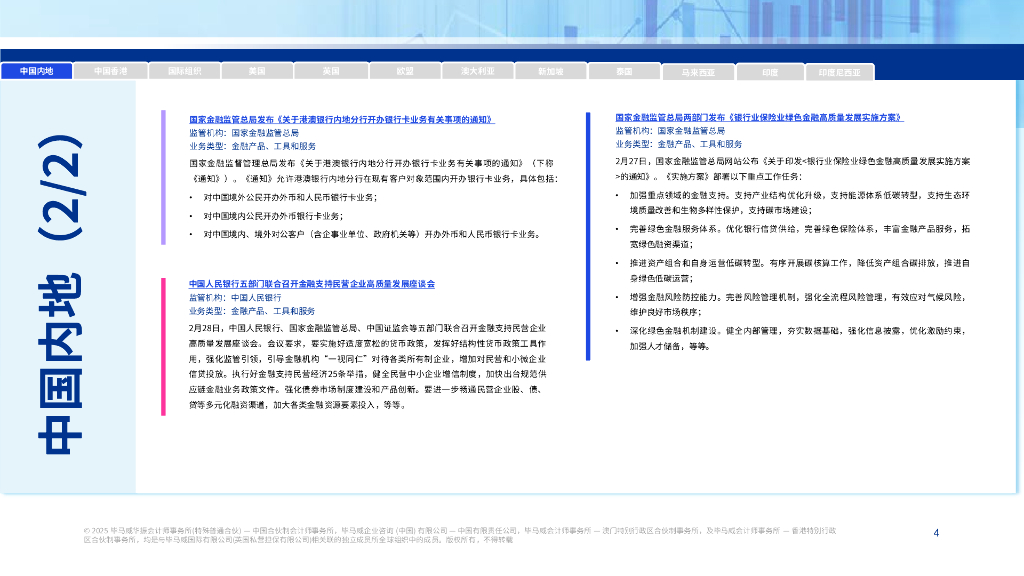The height and width of the screenshot is (576, 1024).
Task: Open the 欧盟 tab
Action: [x=405, y=71]
